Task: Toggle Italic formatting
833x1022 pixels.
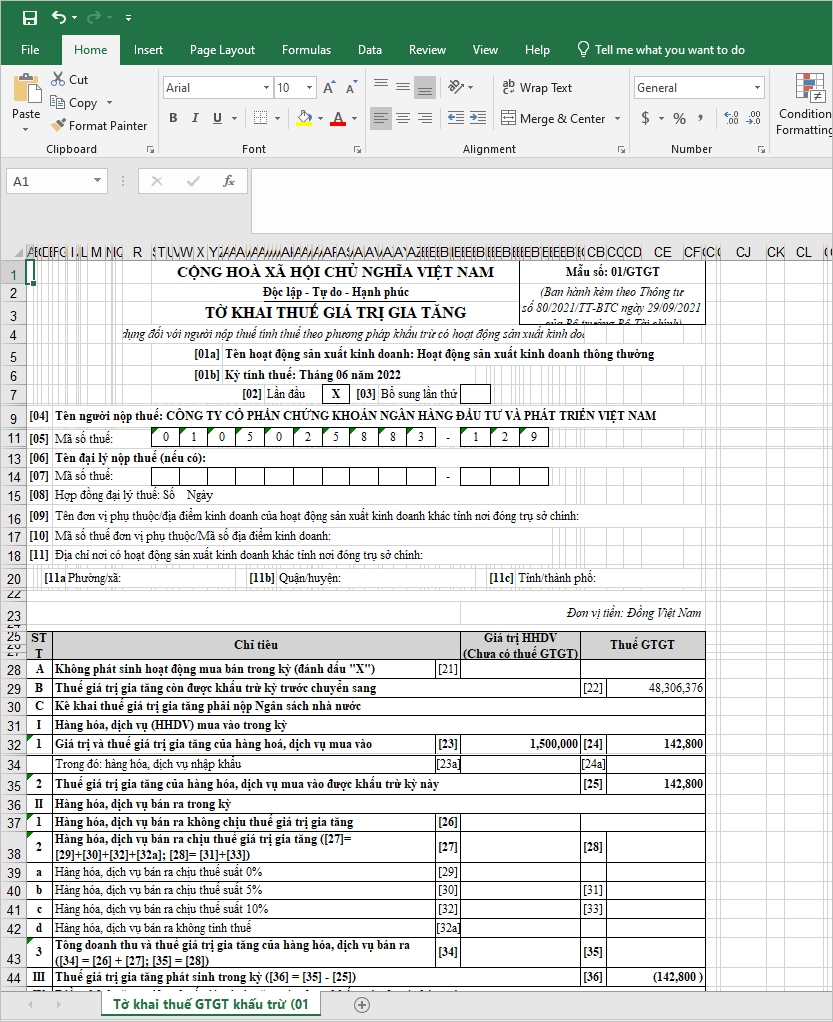Action: click(195, 118)
